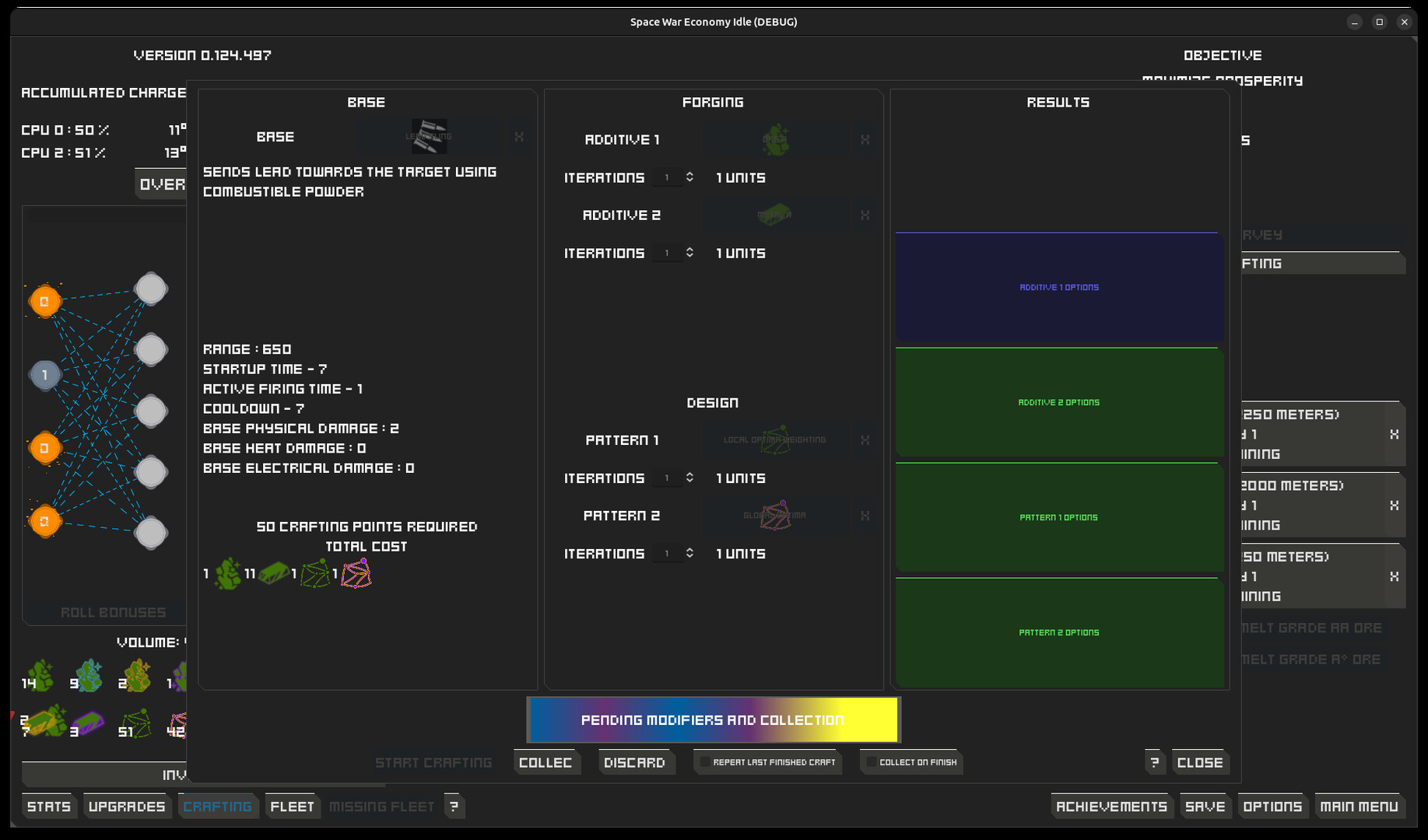Close the crafting dialog with Close button
Viewport: 1428px width, 840px height.
[1199, 762]
